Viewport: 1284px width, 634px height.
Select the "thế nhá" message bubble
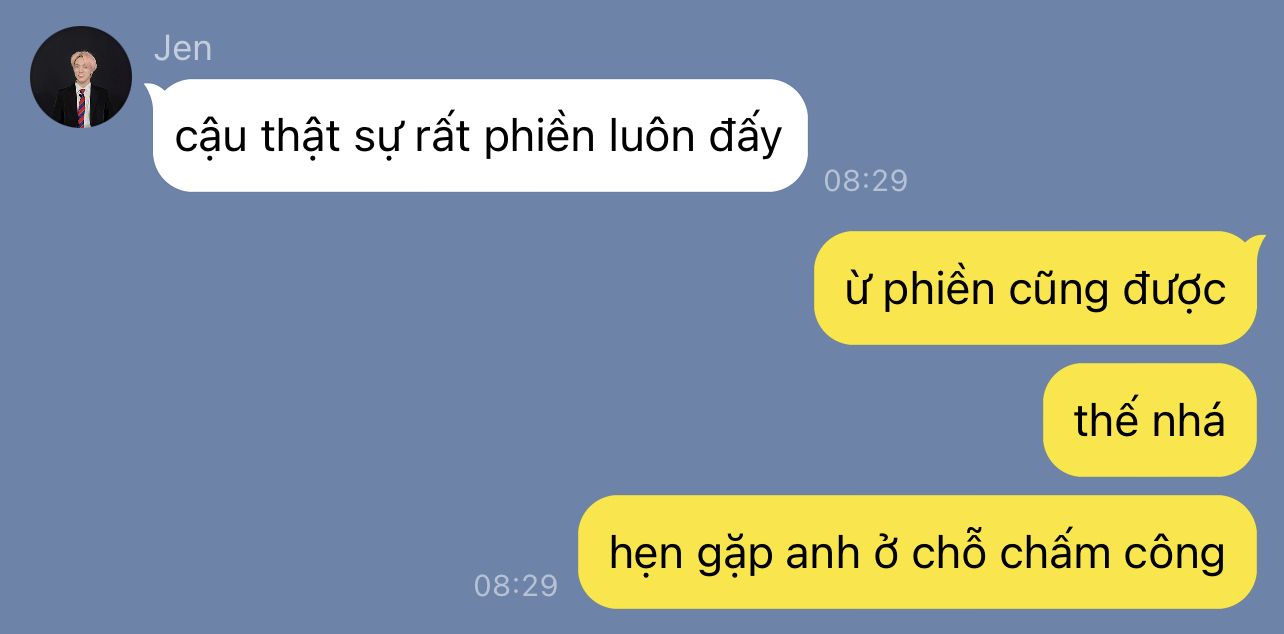(x=1150, y=420)
